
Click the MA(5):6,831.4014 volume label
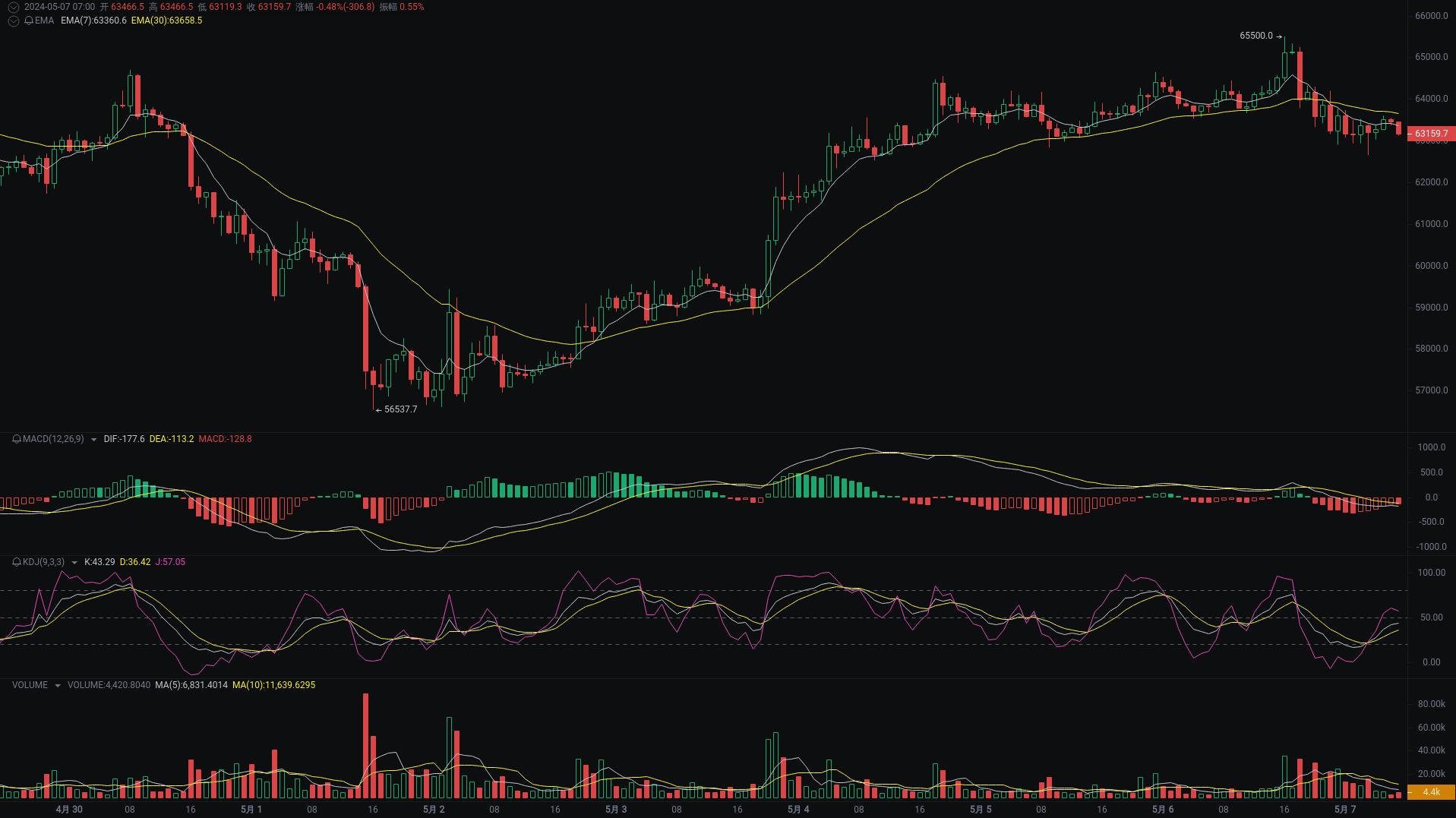pyautogui.click(x=191, y=684)
